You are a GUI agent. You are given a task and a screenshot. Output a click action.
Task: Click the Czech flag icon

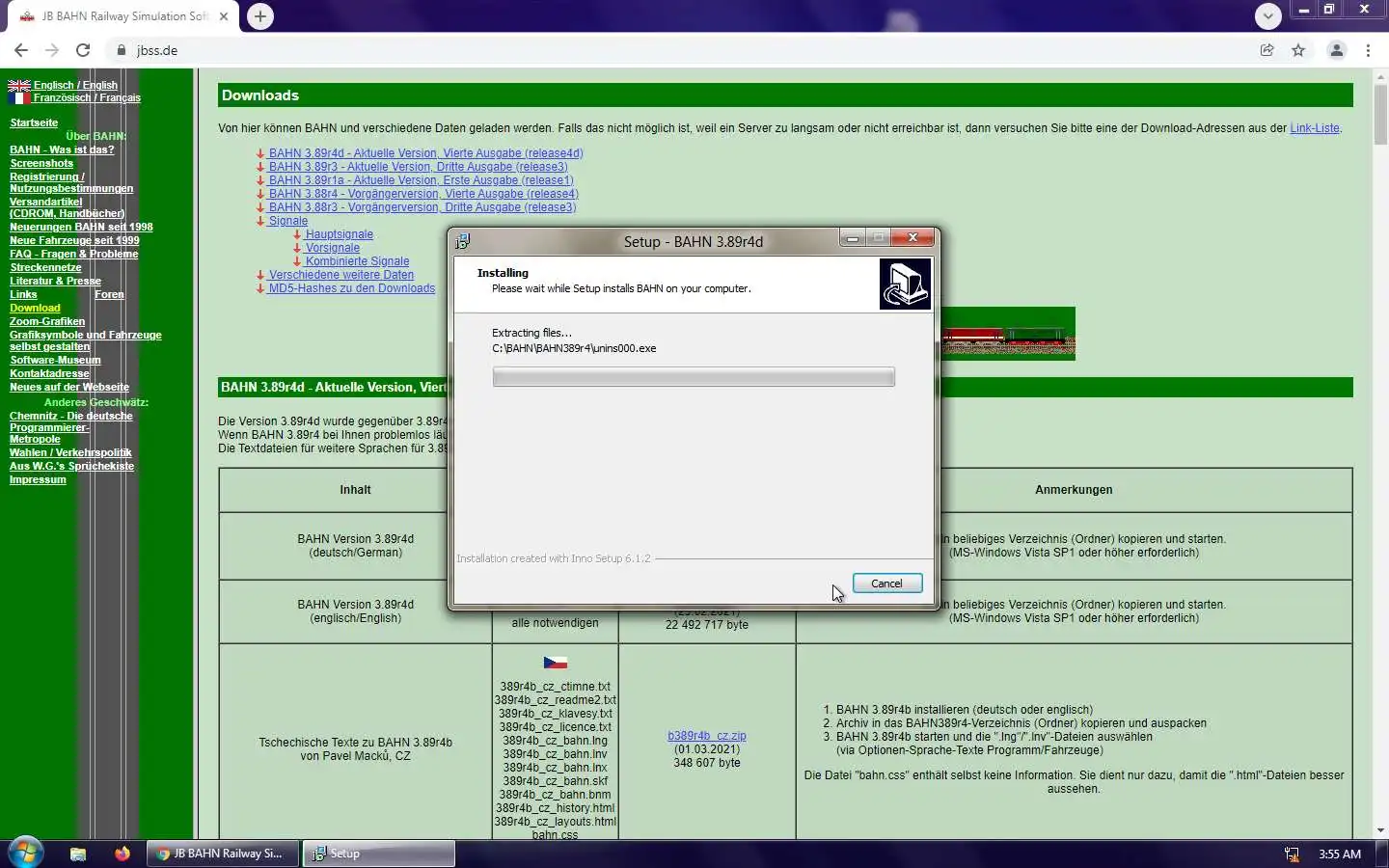(x=556, y=663)
